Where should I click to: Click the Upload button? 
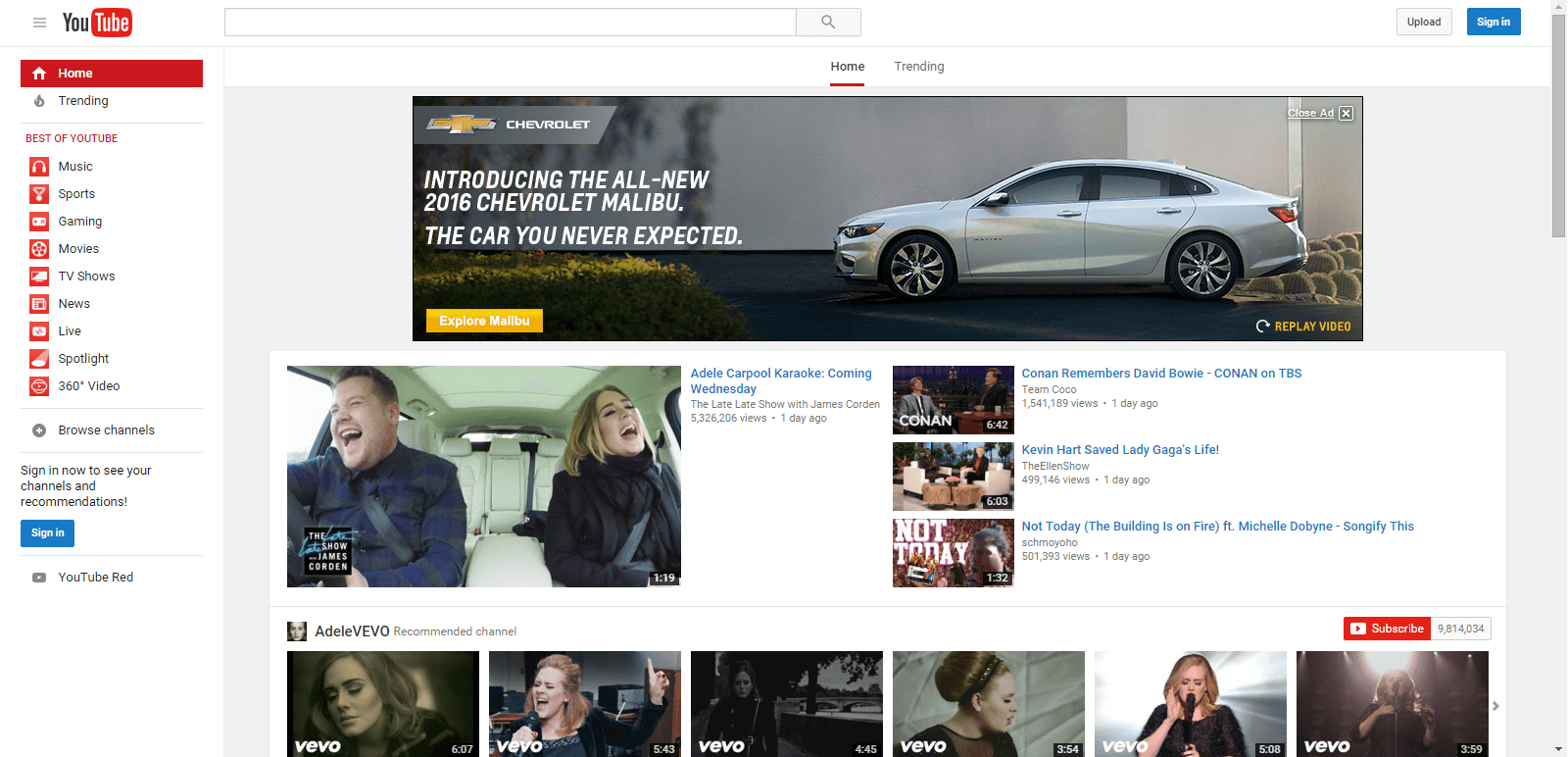click(1424, 22)
